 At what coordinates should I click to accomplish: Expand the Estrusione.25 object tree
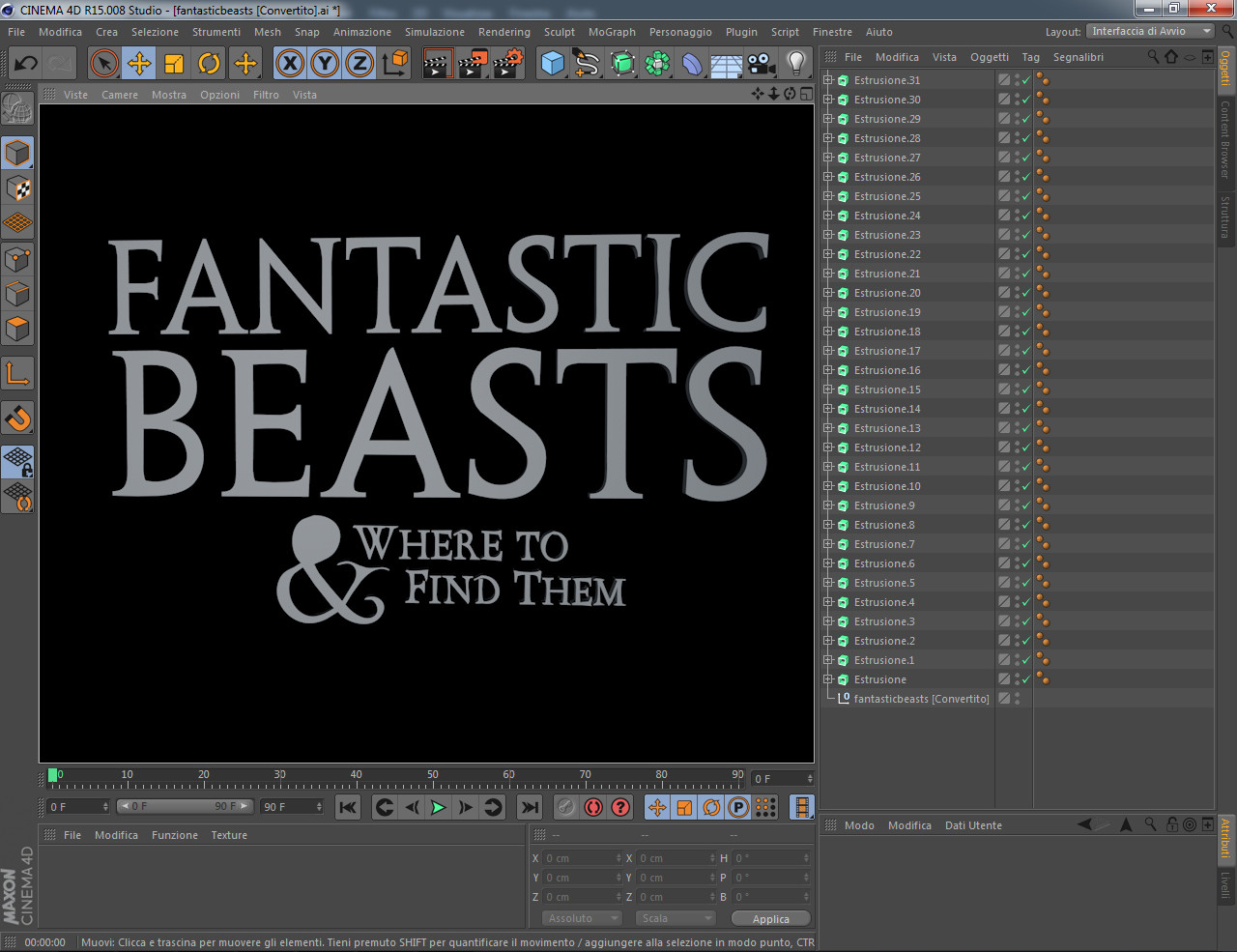(x=828, y=196)
